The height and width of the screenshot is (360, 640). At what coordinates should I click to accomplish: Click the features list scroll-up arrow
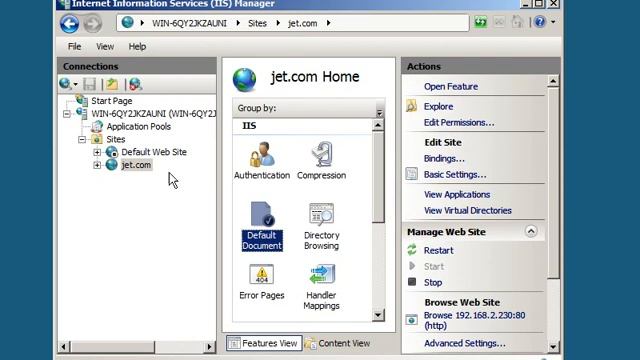(378, 125)
